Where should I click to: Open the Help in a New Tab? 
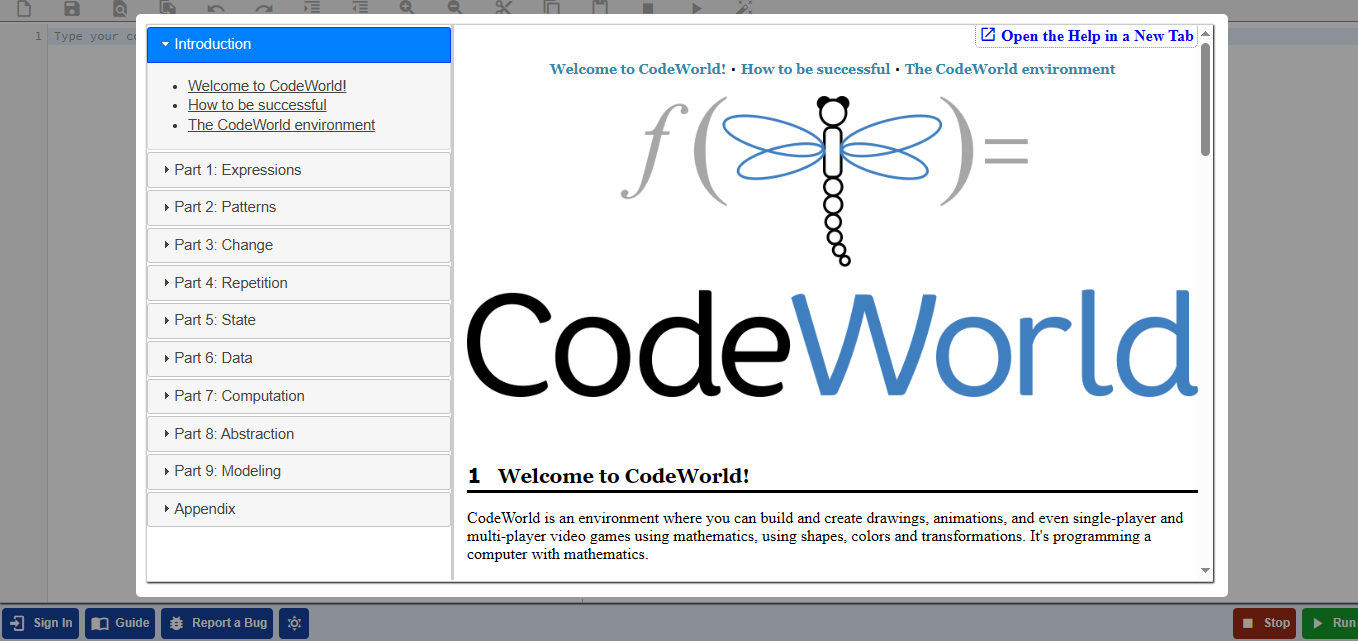pos(1087,36)
